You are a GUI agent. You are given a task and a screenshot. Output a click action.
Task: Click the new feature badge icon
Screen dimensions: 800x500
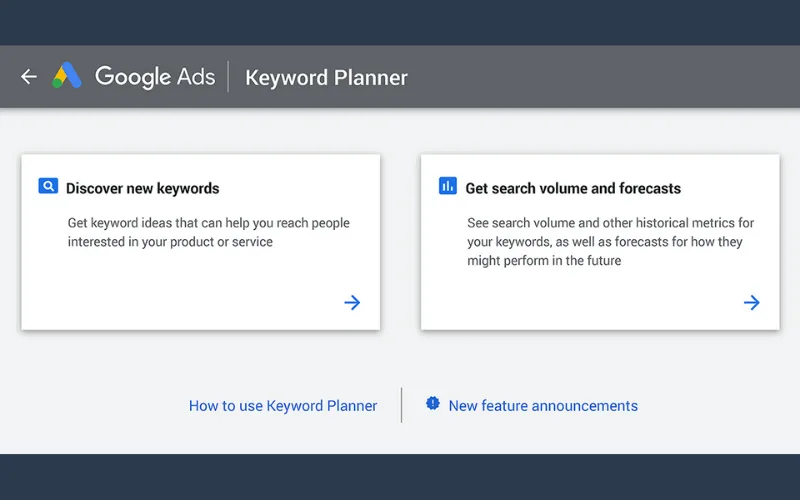coord(433,404)
